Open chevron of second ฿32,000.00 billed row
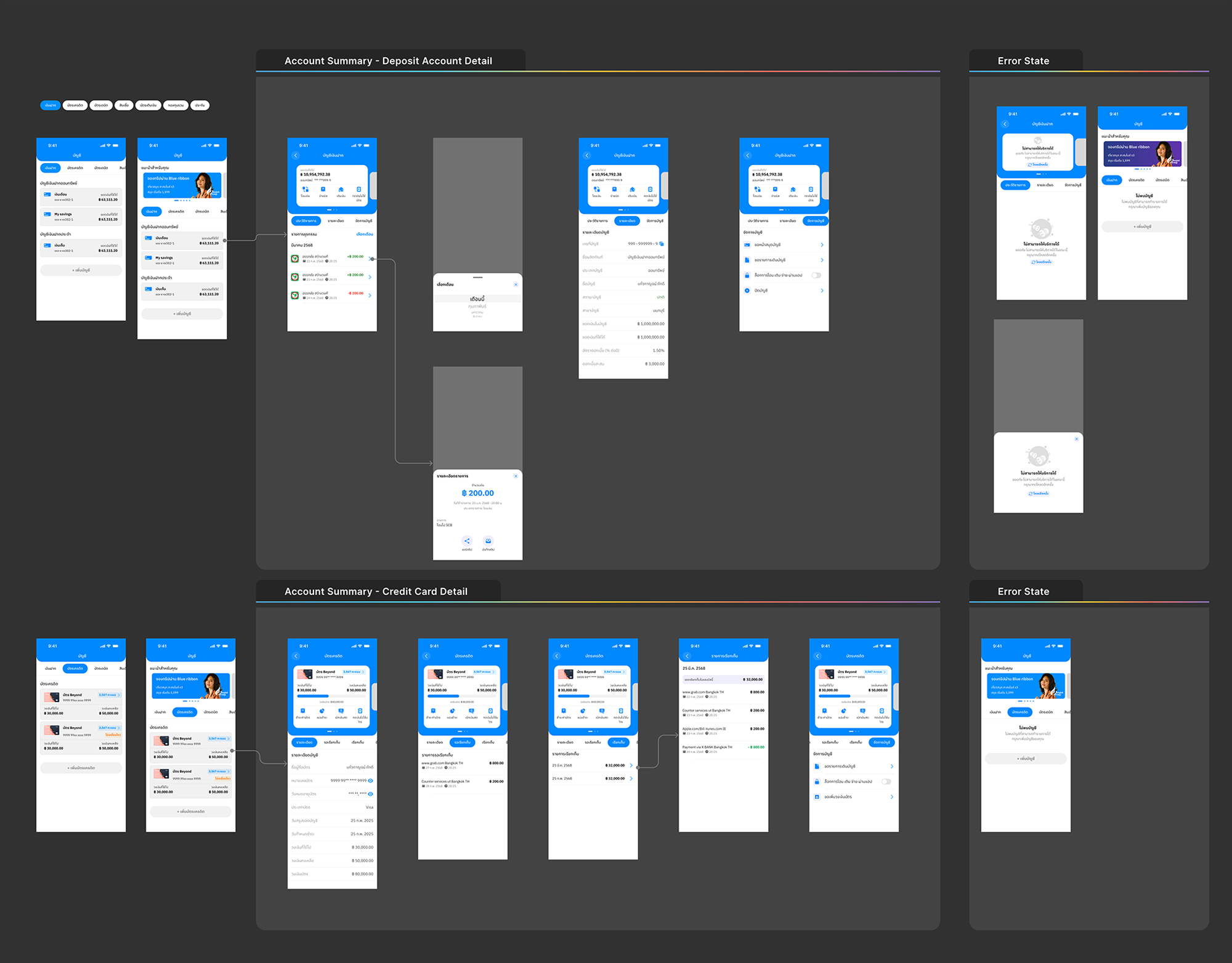The height and width of the screenshot is (963, 1232). pos(631,778)
